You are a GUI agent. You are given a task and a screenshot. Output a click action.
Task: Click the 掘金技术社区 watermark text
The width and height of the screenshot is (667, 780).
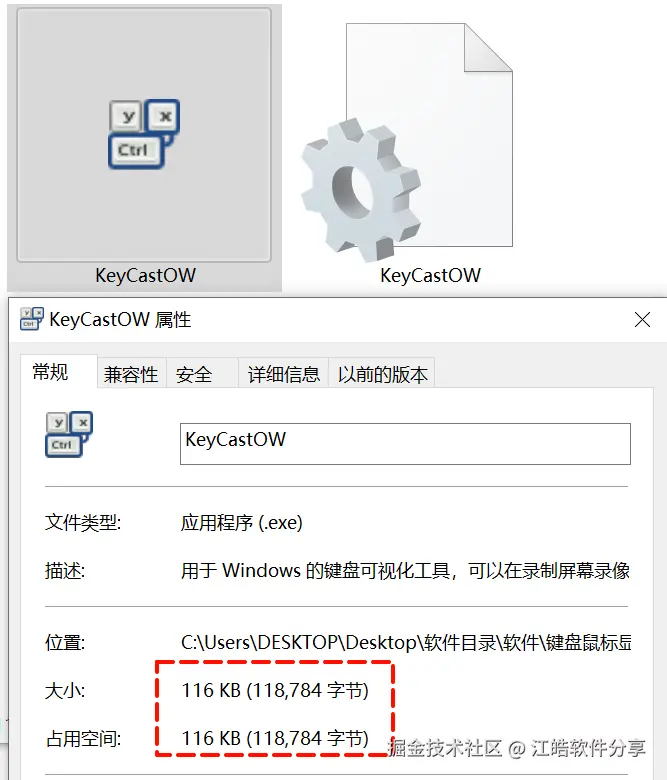[445, 748]
